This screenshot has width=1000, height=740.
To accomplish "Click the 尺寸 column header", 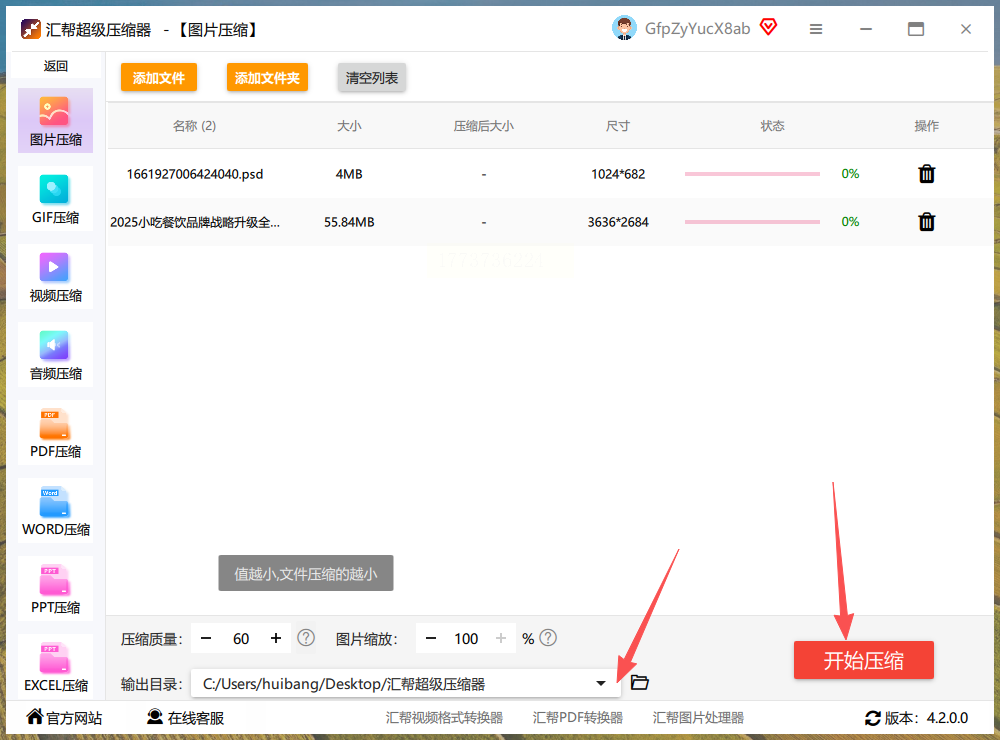I will pyautogui.click(x=618, y=126).
